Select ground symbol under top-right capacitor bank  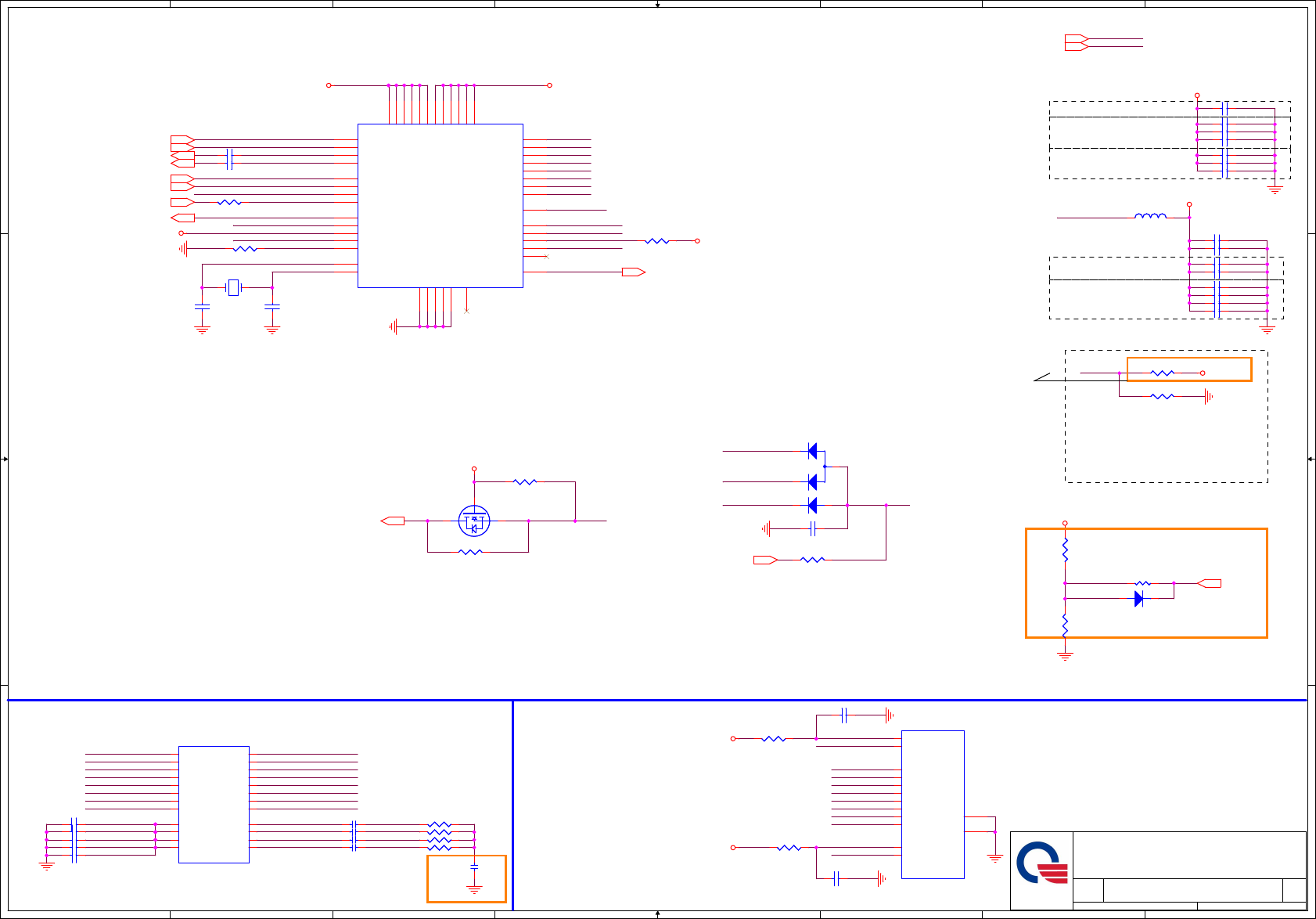point(1275,189)
